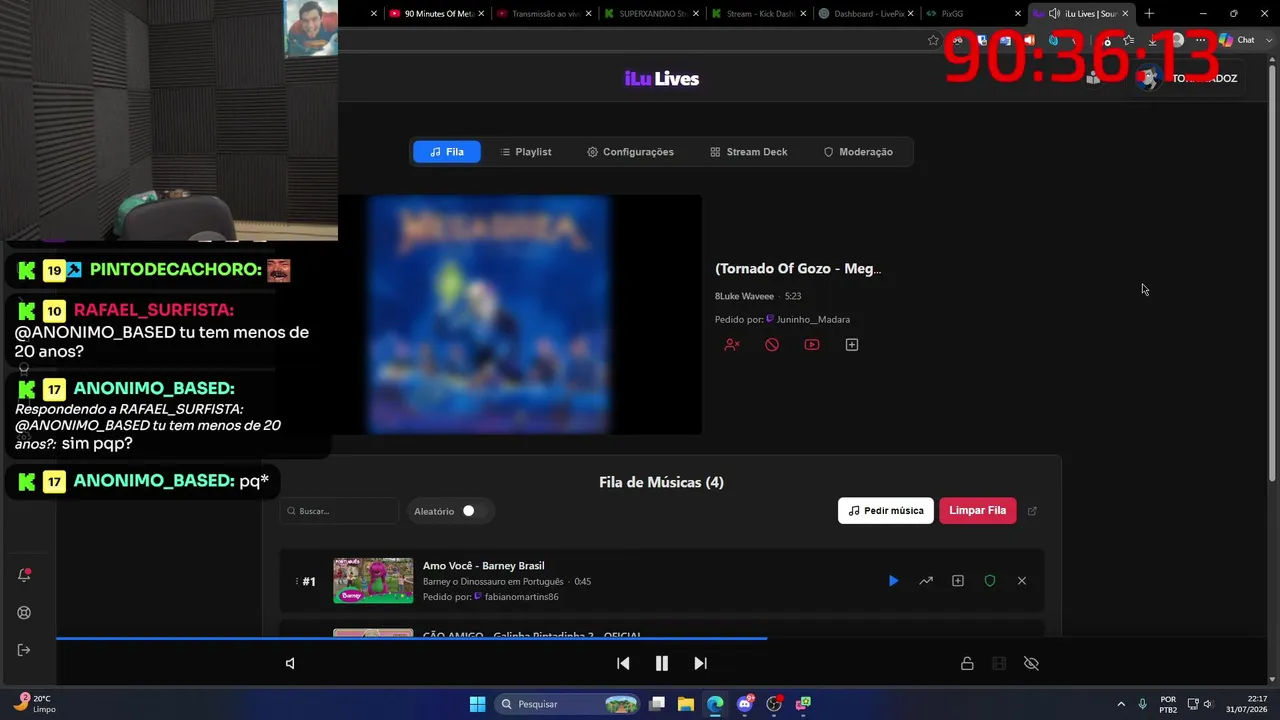Click the trending-up icon on Amo Você row
Screen dimensions: 1280x720
pos(926,581)
